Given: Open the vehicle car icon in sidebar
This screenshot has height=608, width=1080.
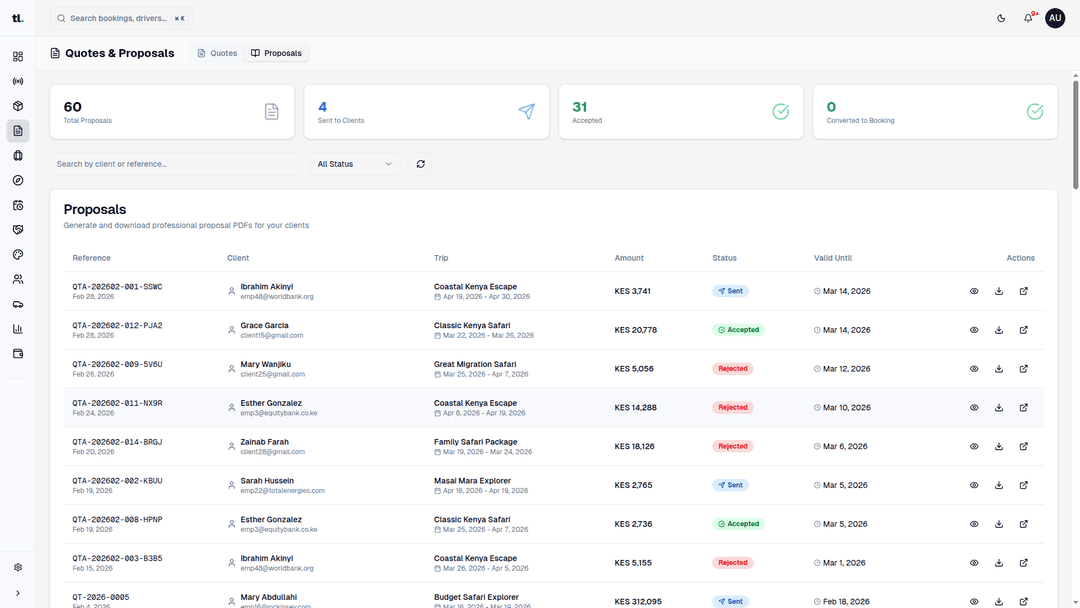Looking at the screenshot, I should 18,304.
